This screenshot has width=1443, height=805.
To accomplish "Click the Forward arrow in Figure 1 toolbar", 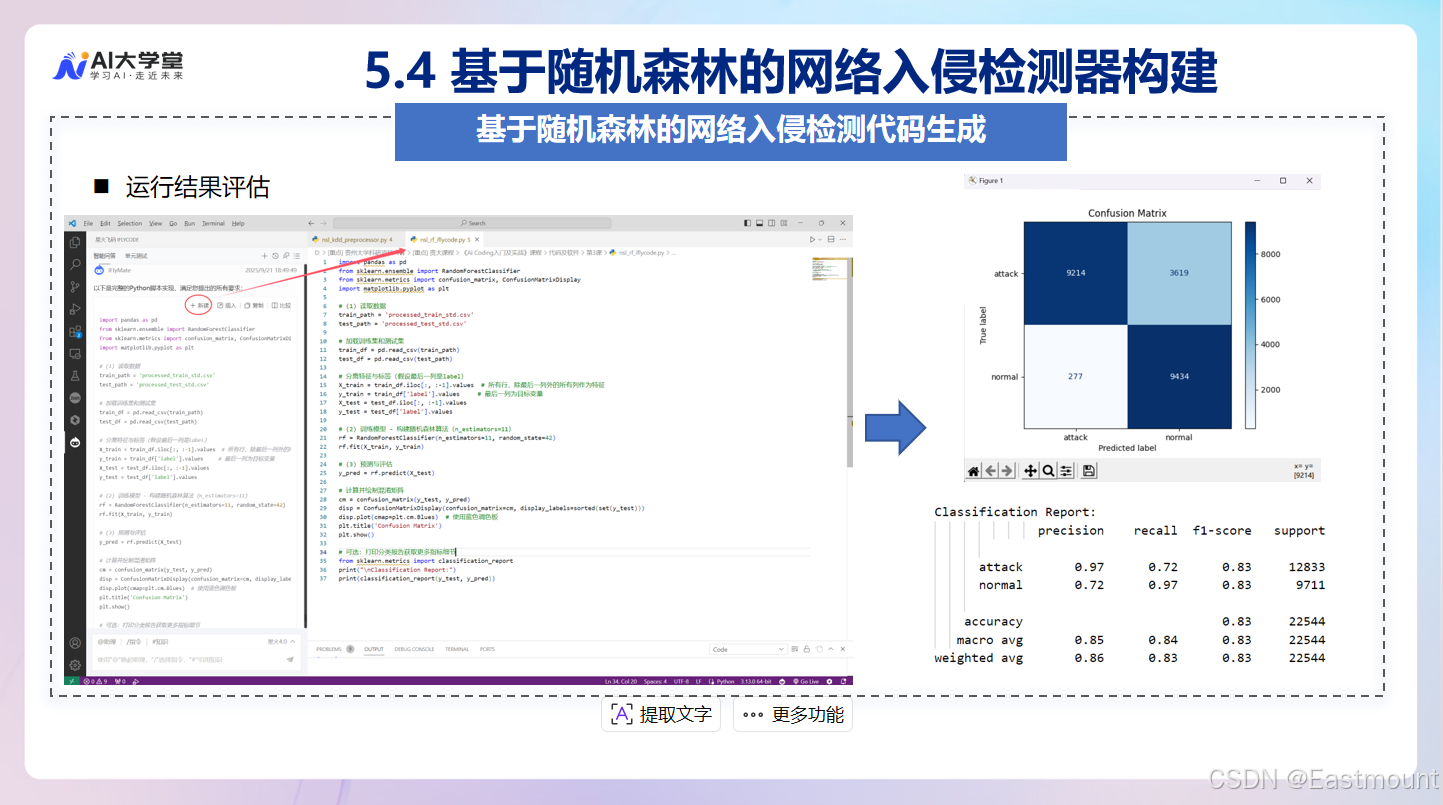I will tap(1007, 470).
